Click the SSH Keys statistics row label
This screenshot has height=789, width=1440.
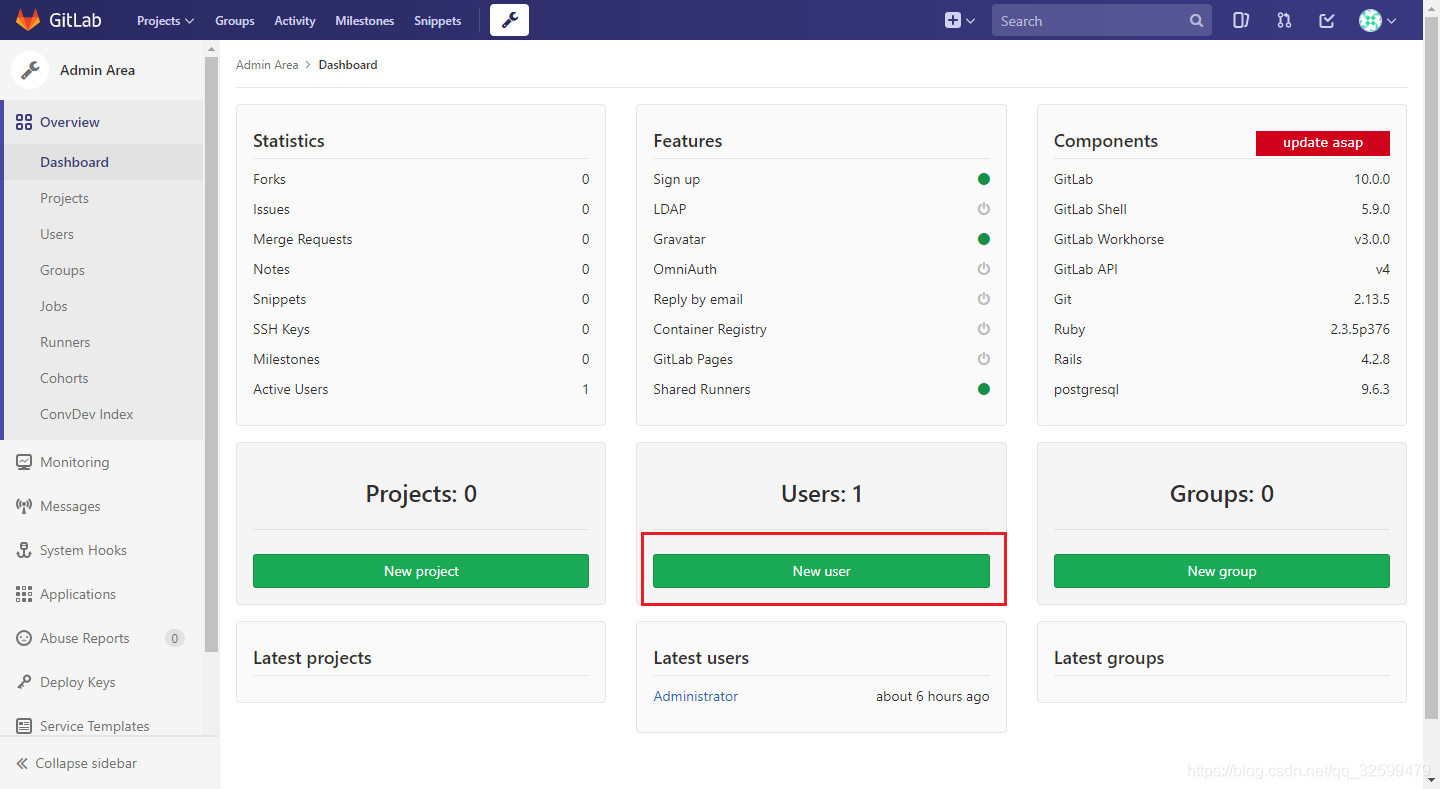click(281, 329)
